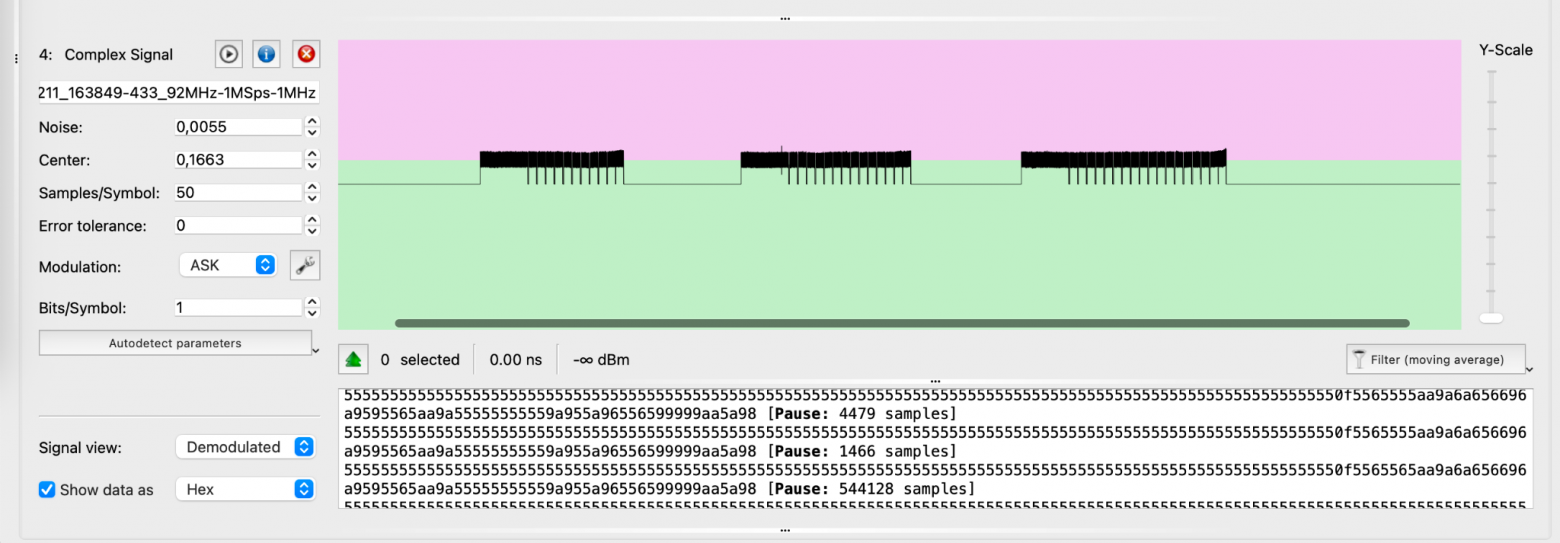This screenshot has height=543, width=1560.
Task: Click the Samples/Symbol field
Action: 238,193
